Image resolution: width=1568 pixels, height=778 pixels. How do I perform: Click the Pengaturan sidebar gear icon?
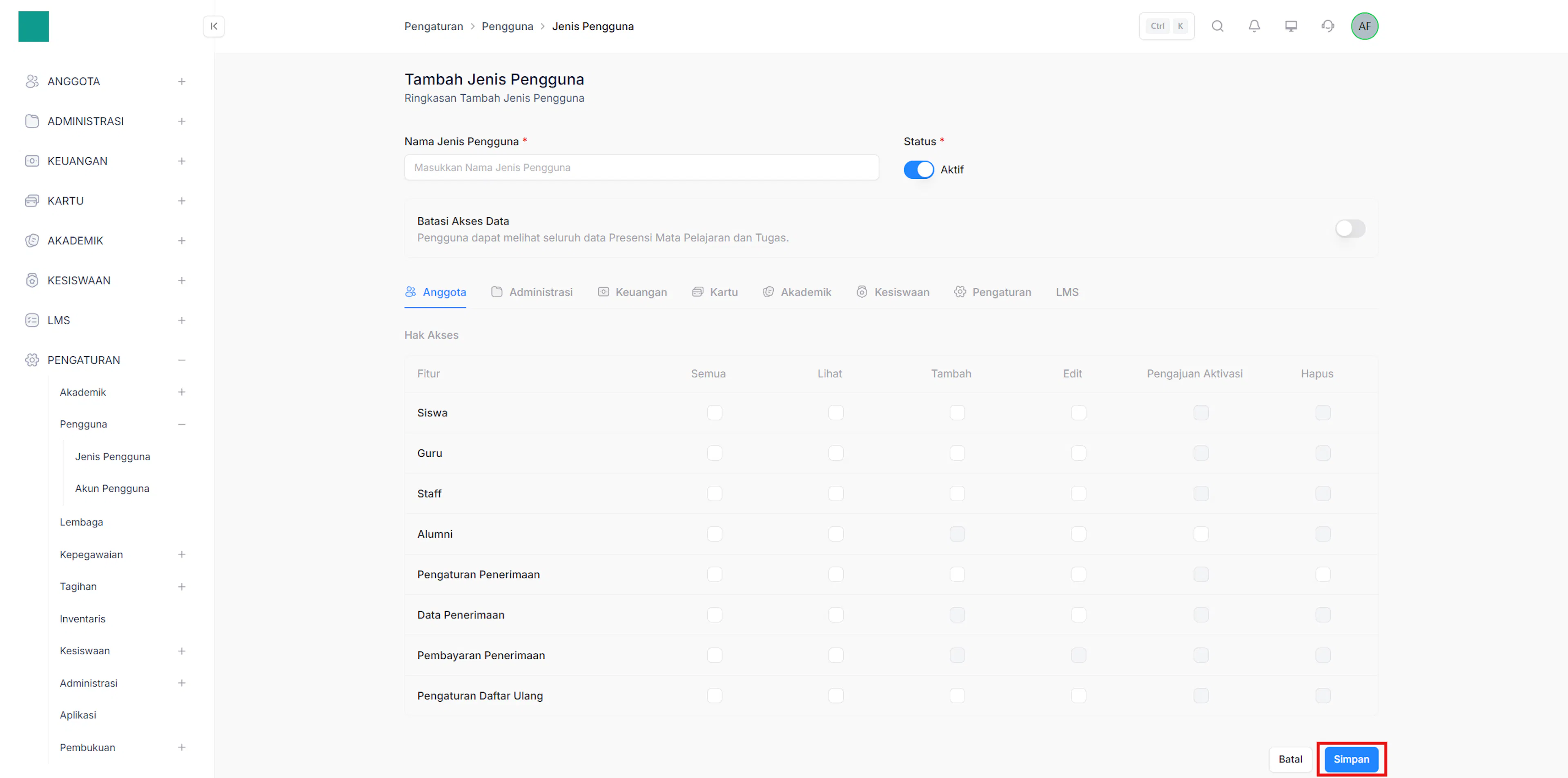click(x=32, y=360)
